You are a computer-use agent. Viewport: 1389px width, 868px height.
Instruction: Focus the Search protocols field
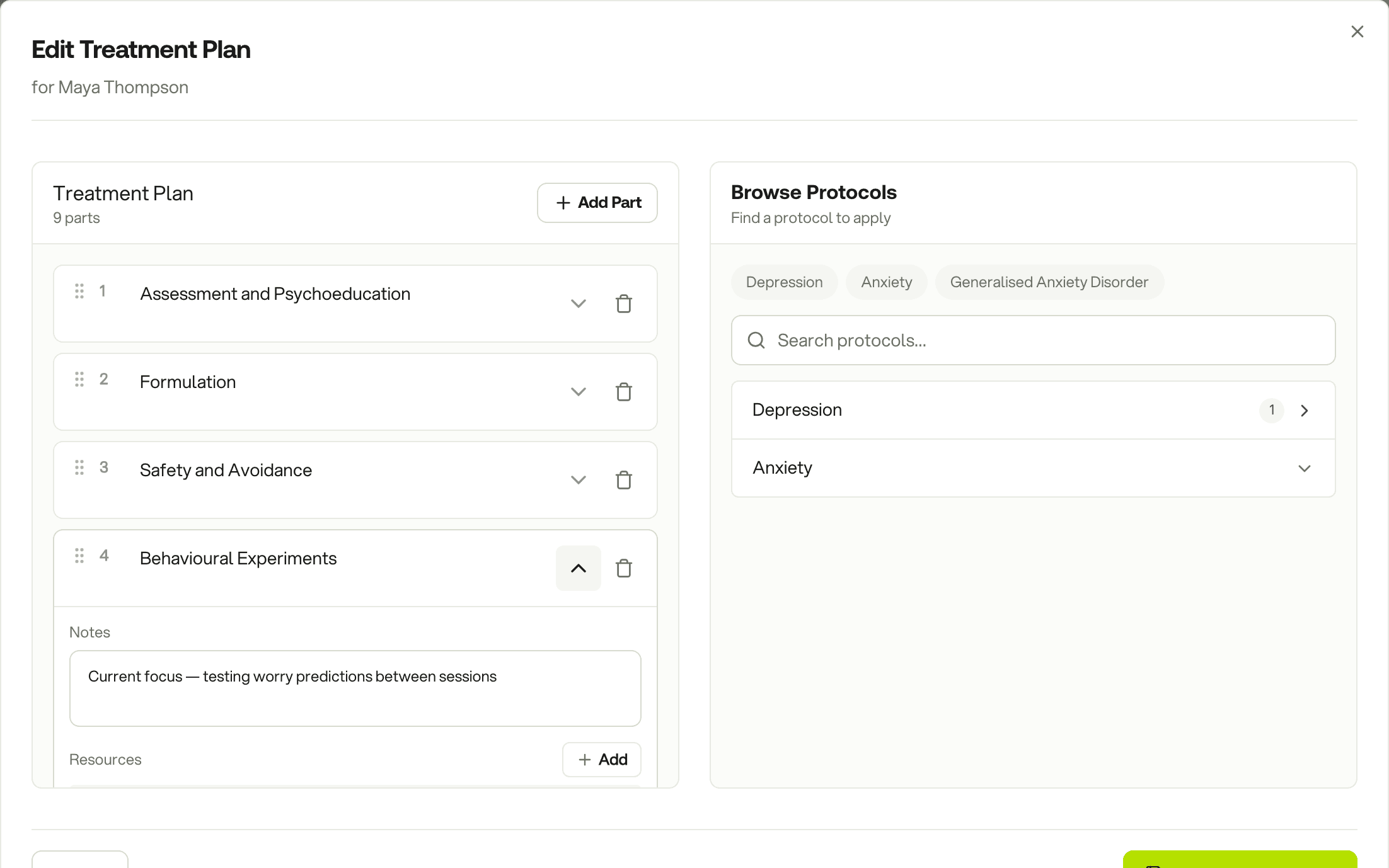[1033, 340]
